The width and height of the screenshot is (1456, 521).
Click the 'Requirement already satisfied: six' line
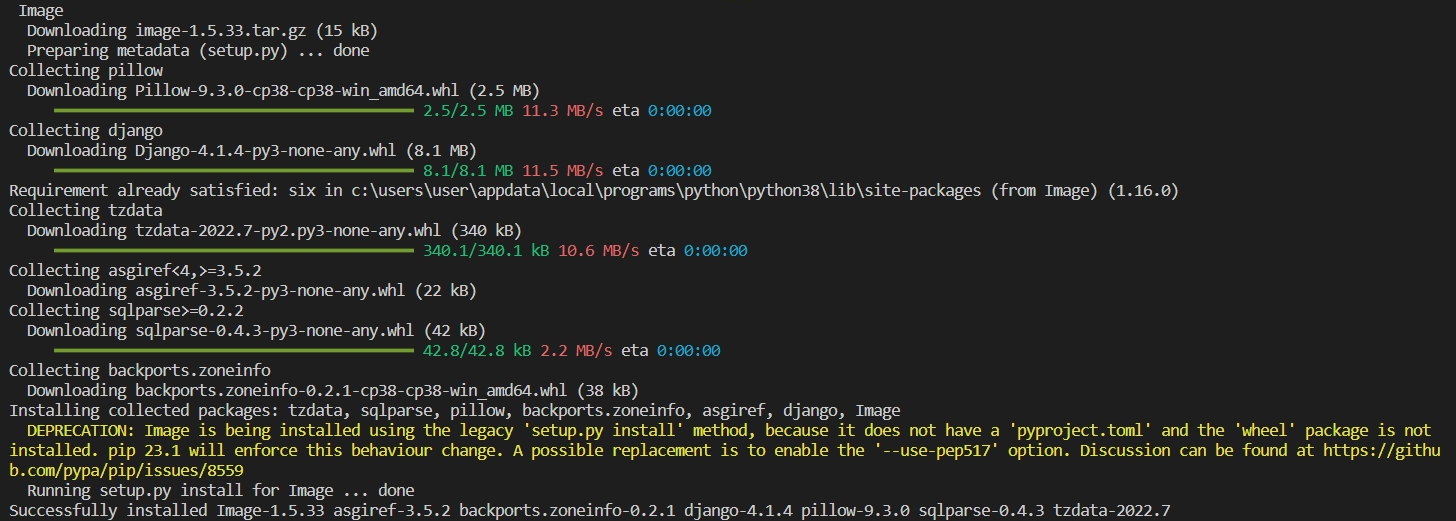click(594, 190)
